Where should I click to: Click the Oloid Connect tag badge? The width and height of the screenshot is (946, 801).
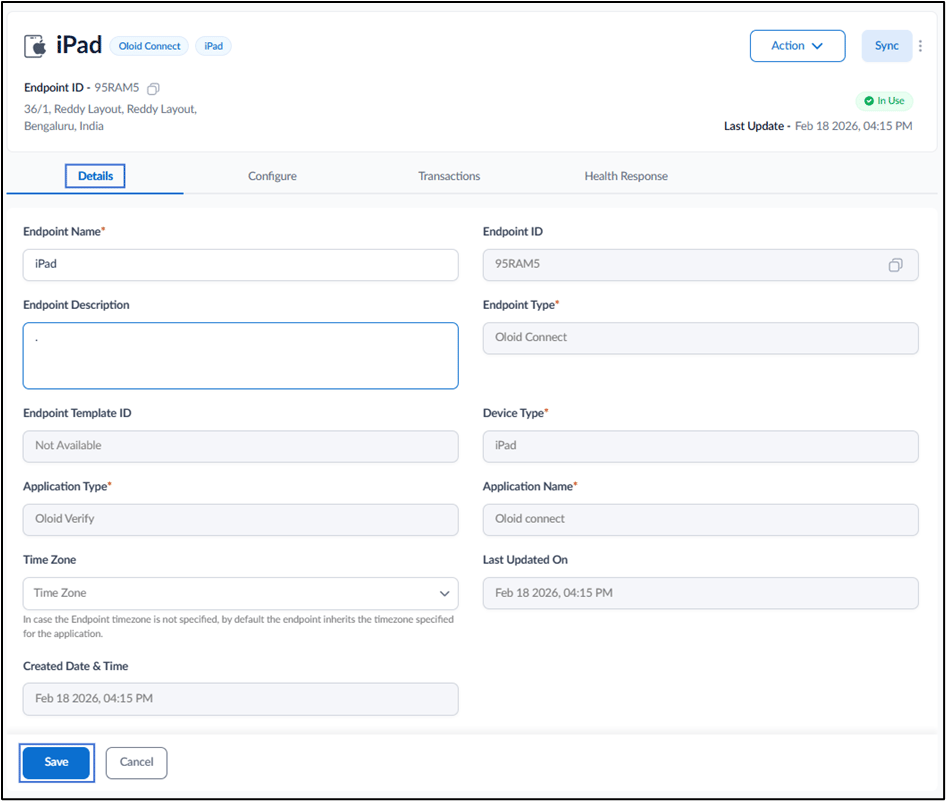click(149, 46)
